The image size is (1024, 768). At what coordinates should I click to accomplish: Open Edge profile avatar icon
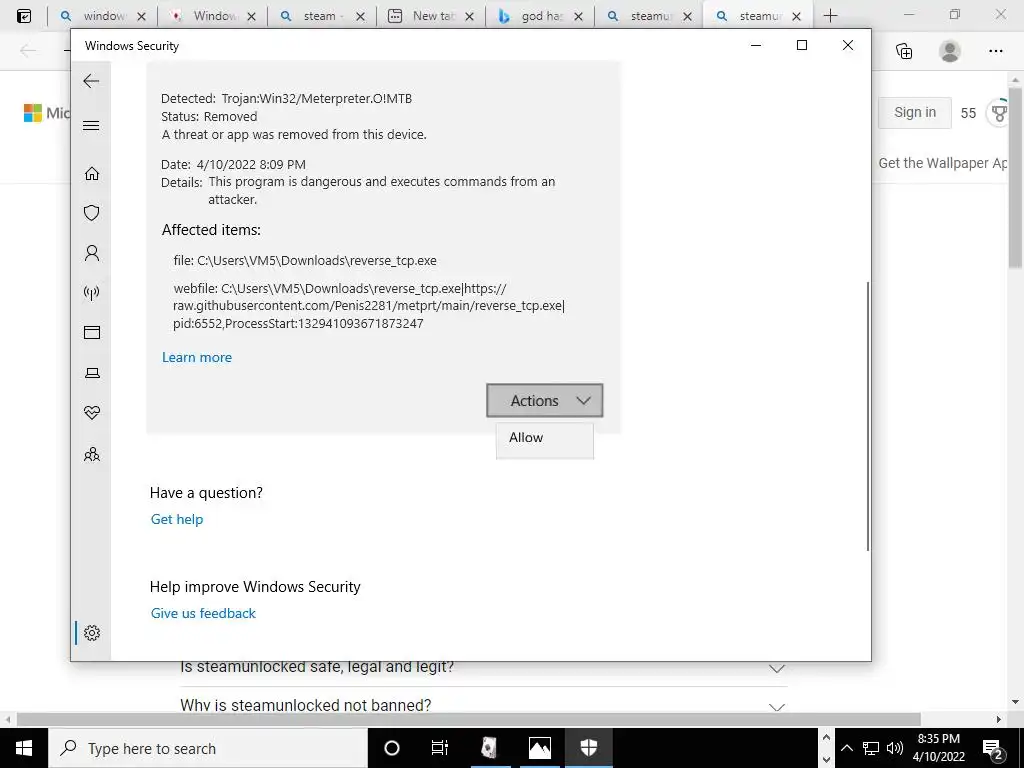tap(950, 51)
